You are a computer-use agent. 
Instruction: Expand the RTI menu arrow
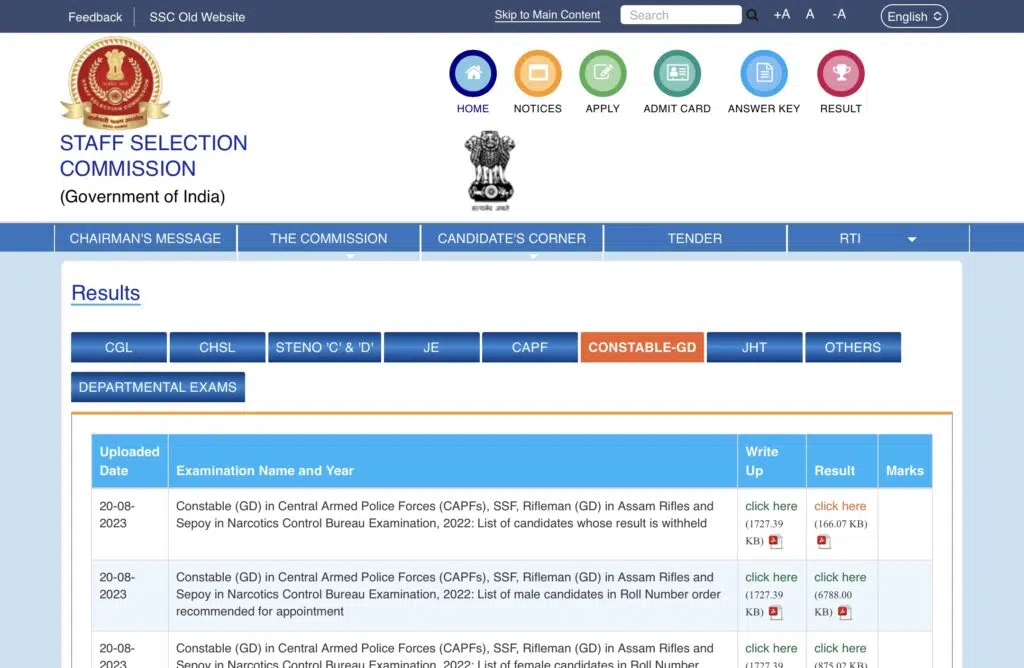click(x=912, y=239)
